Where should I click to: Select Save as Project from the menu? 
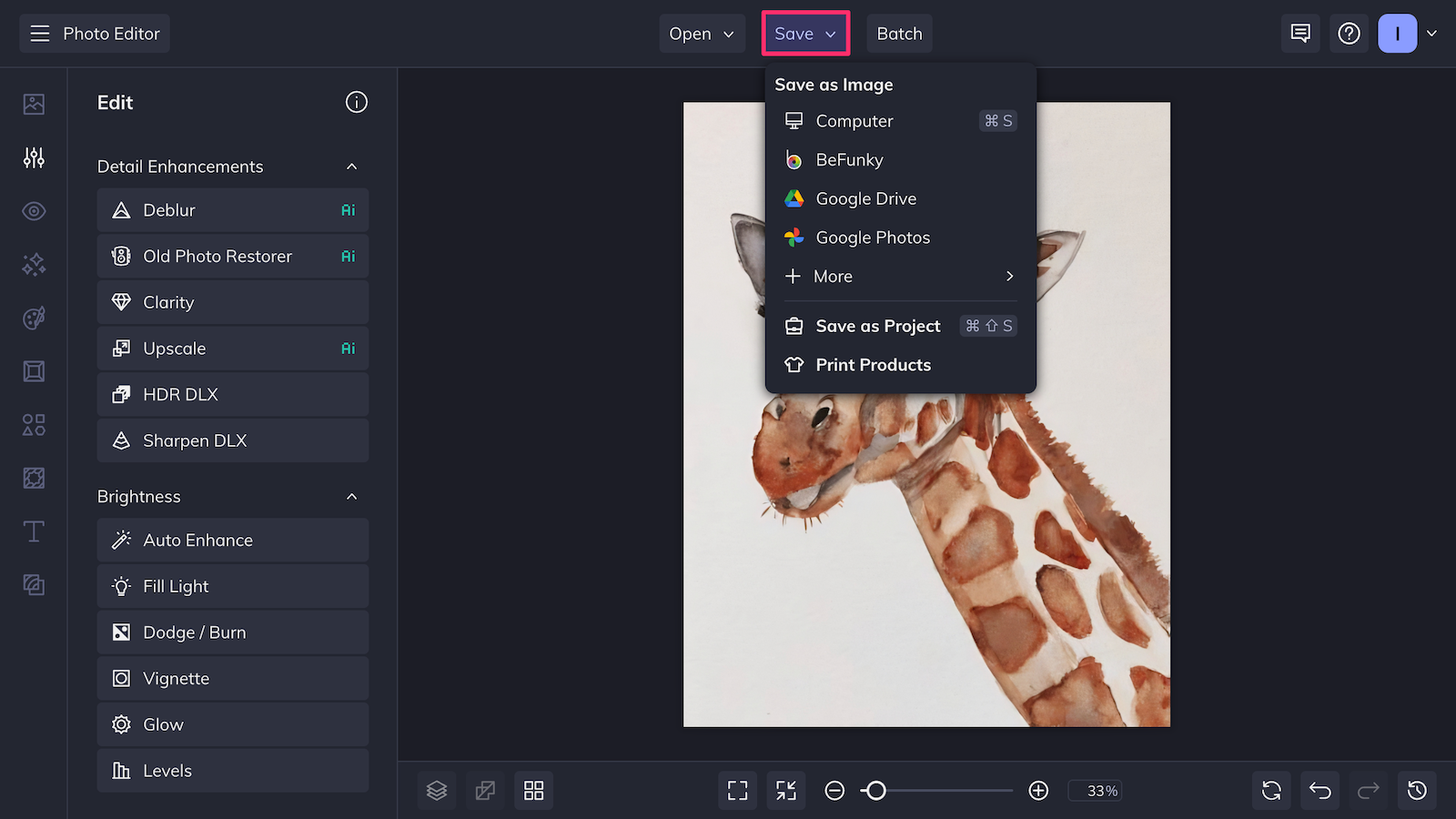pos(877,325)
